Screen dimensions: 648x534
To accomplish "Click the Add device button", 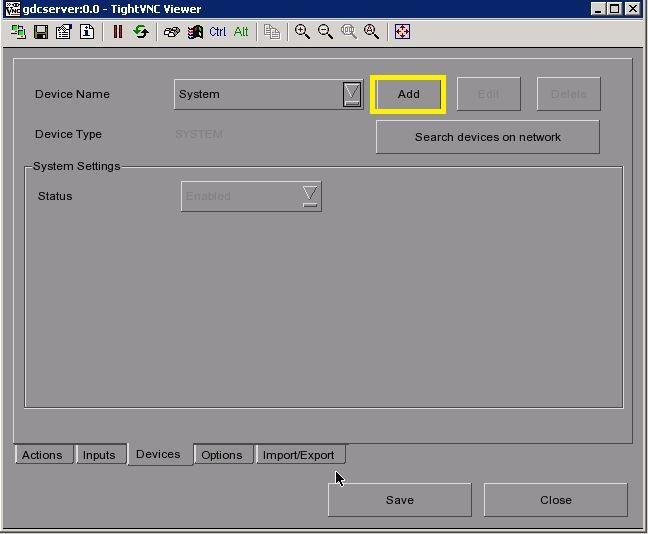I will 408,94.
